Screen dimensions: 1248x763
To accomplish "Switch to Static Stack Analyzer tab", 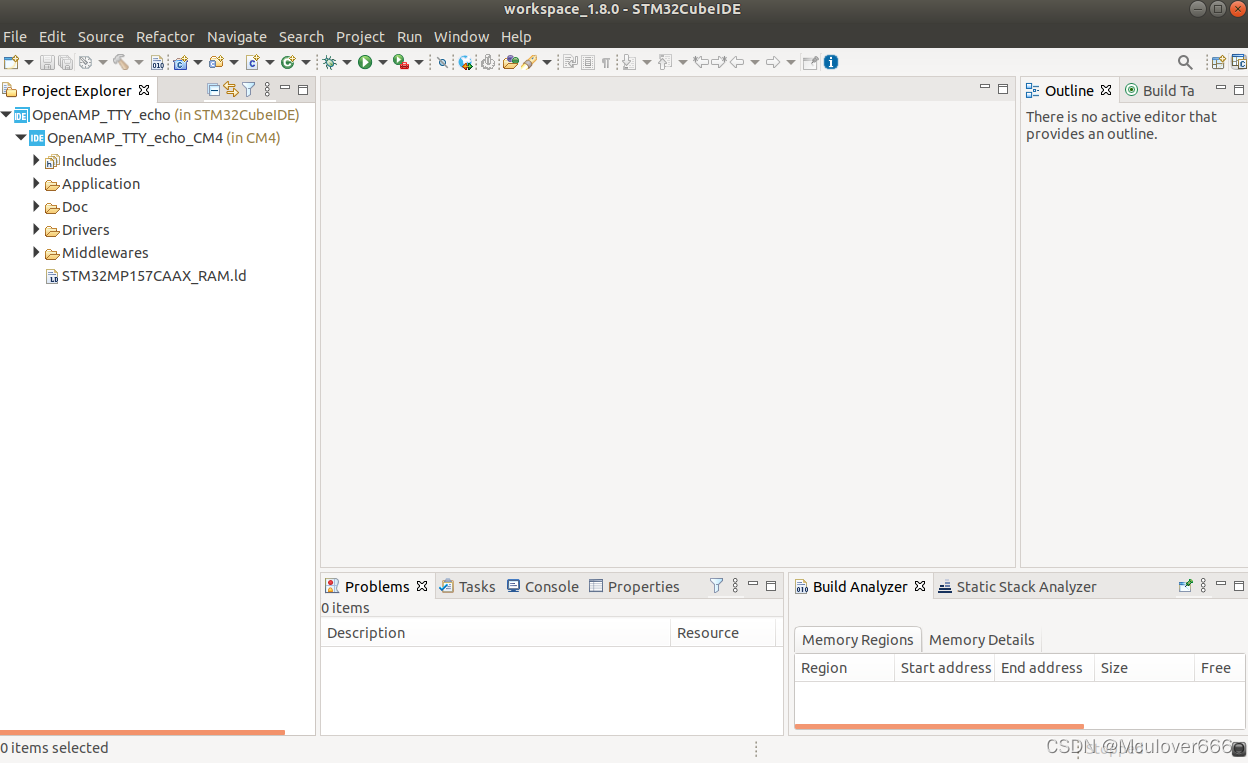I will (1017, 586).
